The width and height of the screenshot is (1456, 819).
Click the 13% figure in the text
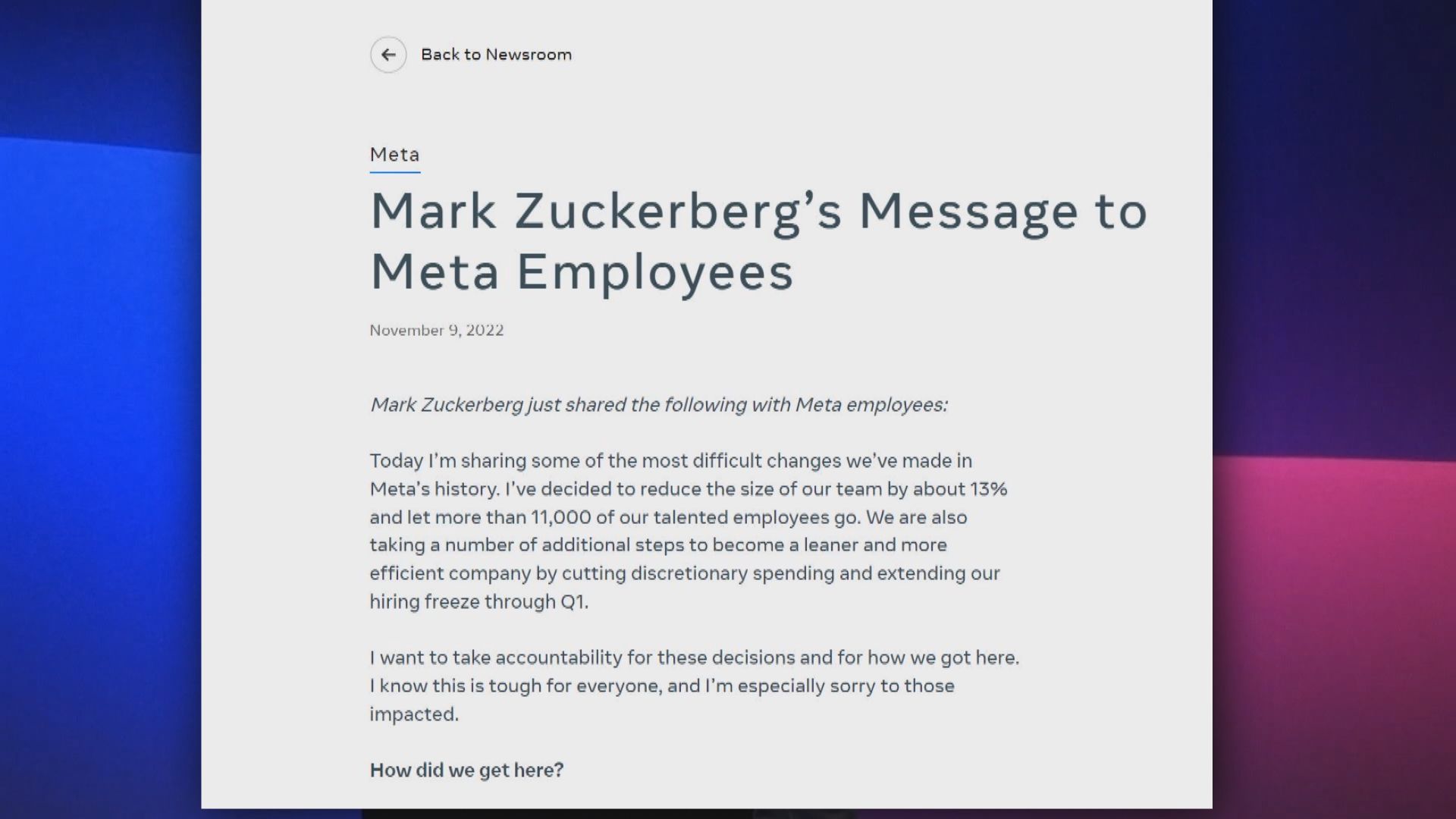click(988, 489)
